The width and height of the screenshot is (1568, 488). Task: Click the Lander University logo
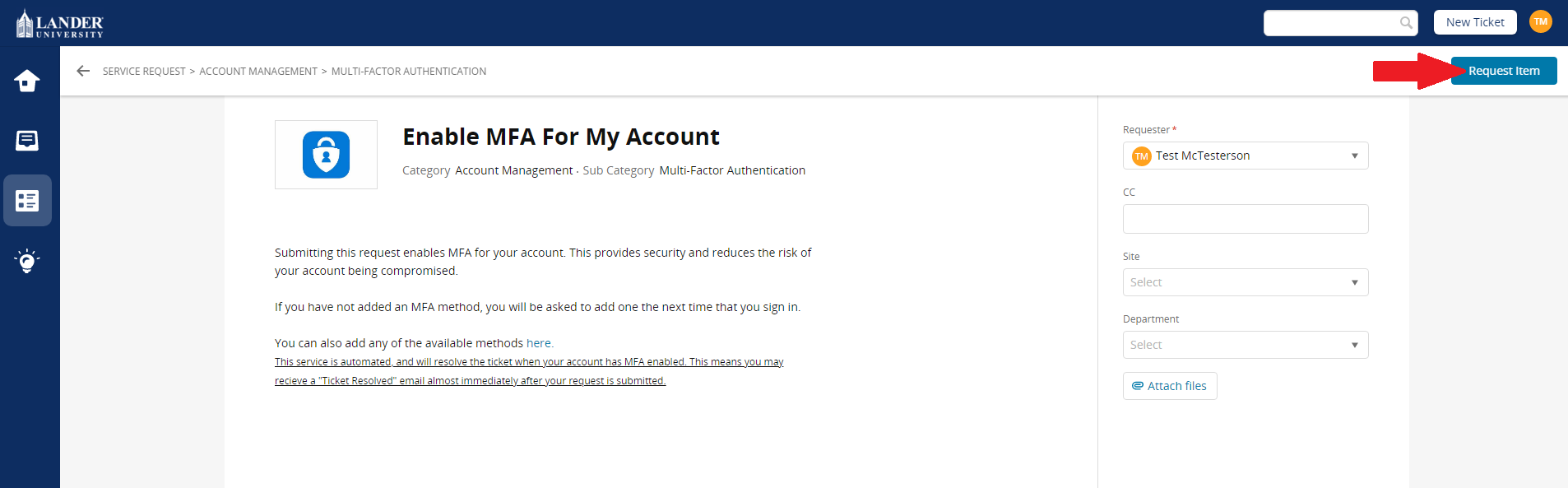pos(60,24)
